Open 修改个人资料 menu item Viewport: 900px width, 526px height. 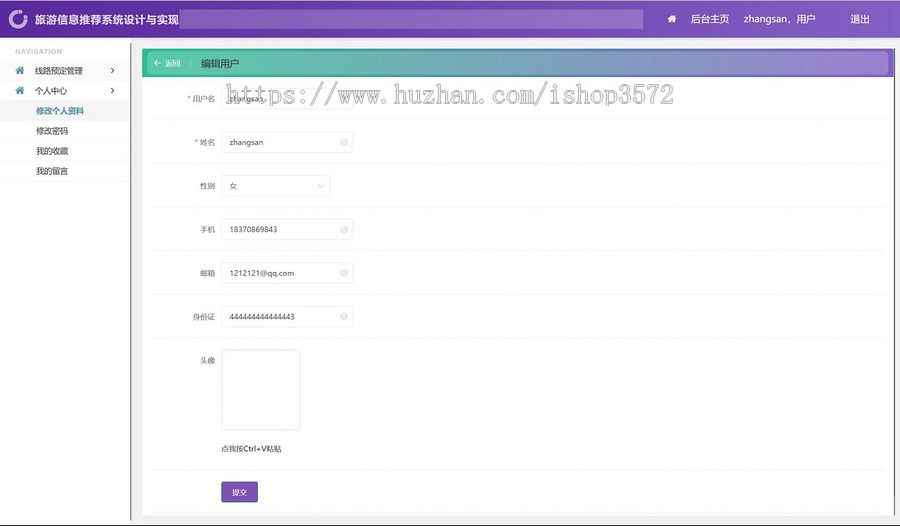[60, 111]
